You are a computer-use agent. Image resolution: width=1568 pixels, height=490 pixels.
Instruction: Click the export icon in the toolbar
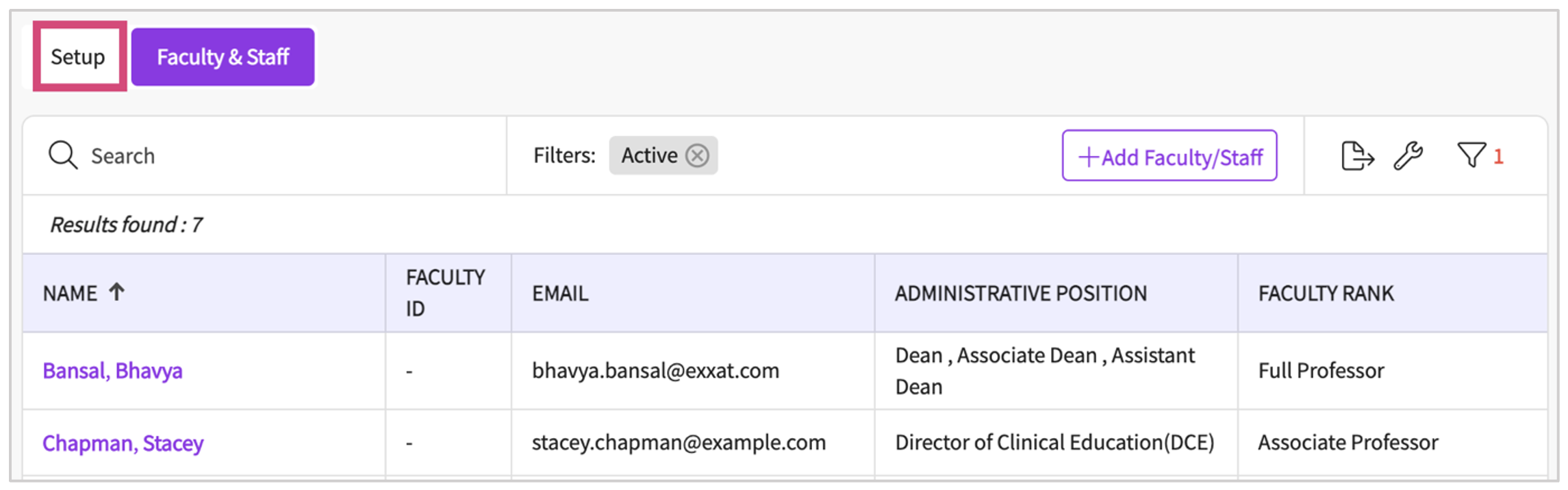pyautogui.click(x=1358, y=156)
